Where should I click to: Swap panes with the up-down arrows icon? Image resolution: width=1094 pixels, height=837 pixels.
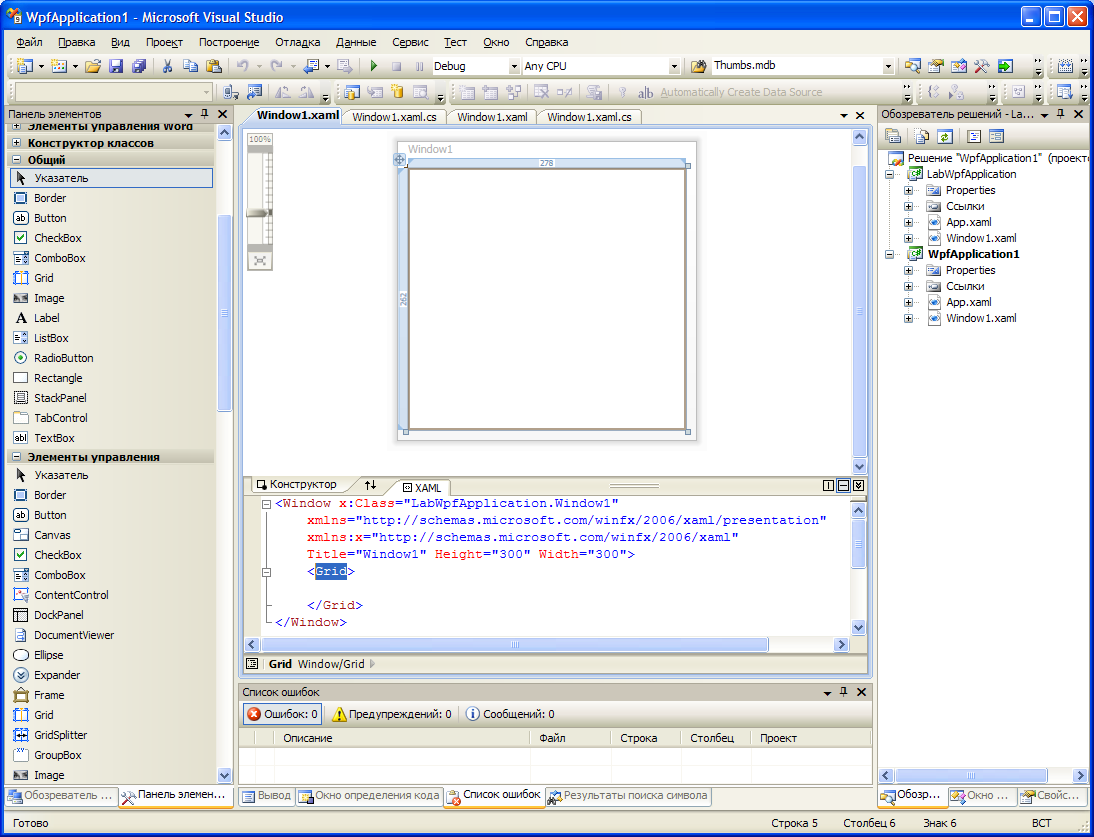click(x=370, y=485)
